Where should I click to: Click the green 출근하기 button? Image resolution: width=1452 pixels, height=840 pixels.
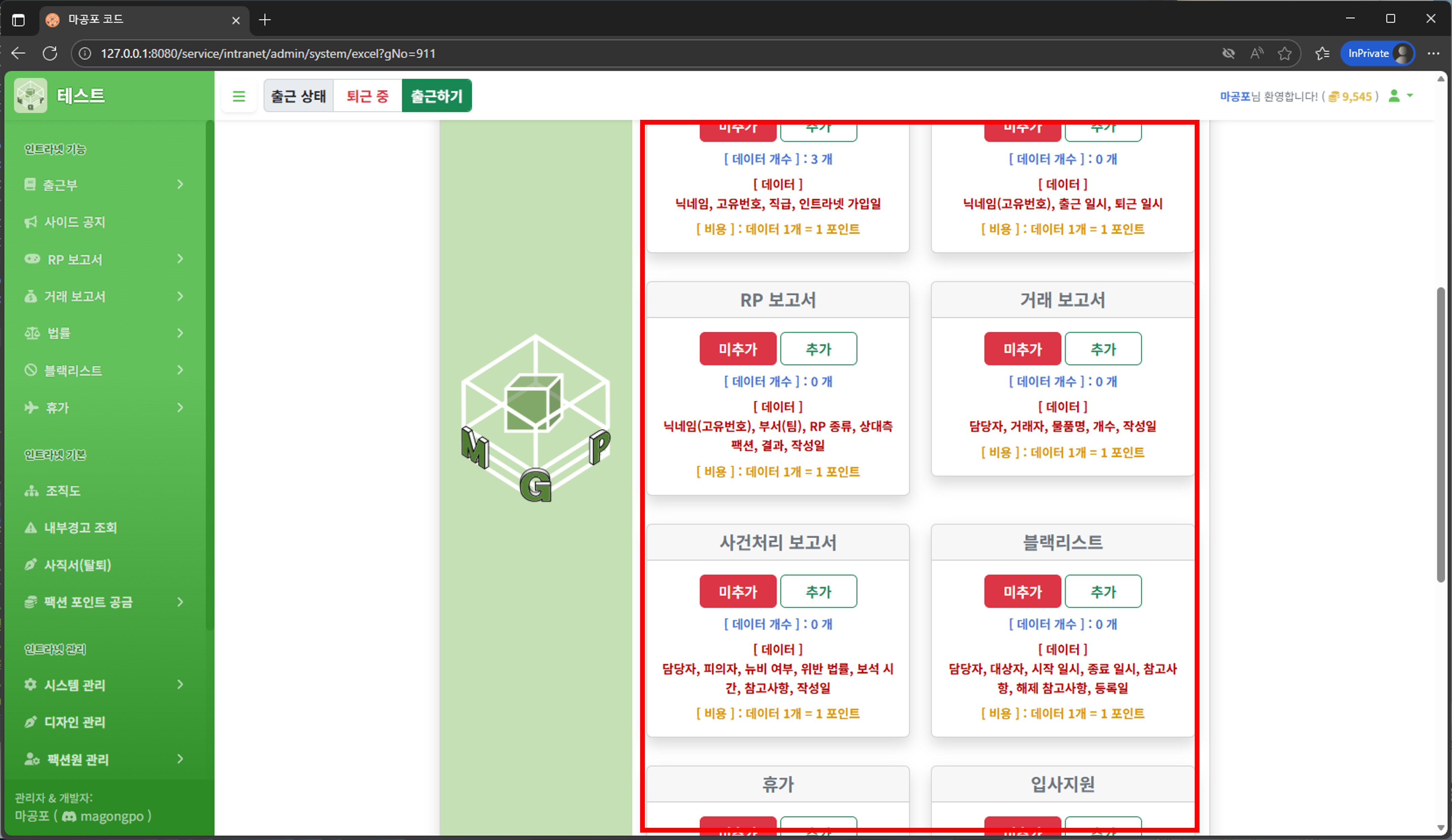(437, 96)
